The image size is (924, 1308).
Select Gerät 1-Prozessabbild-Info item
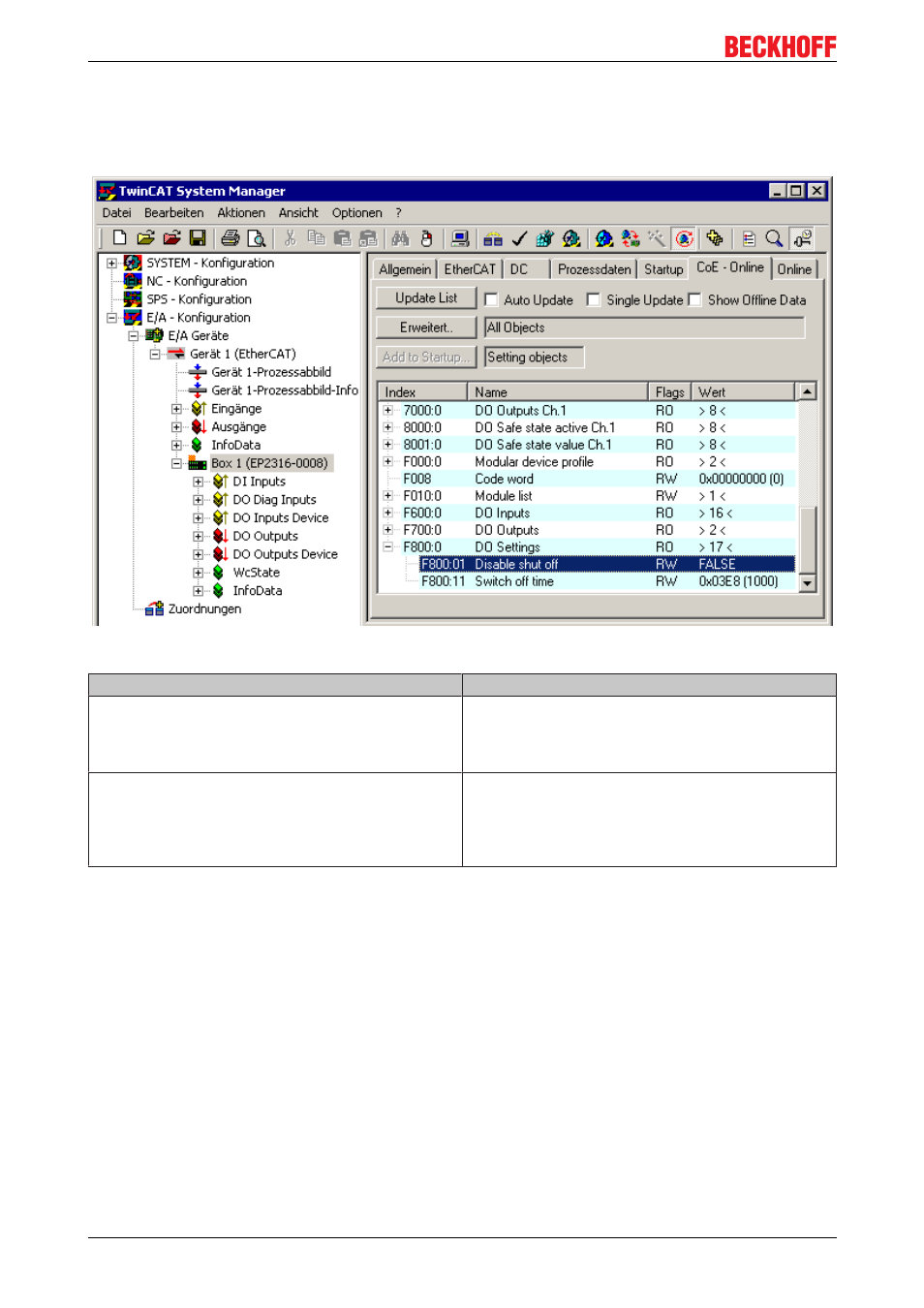pos(285,390)
